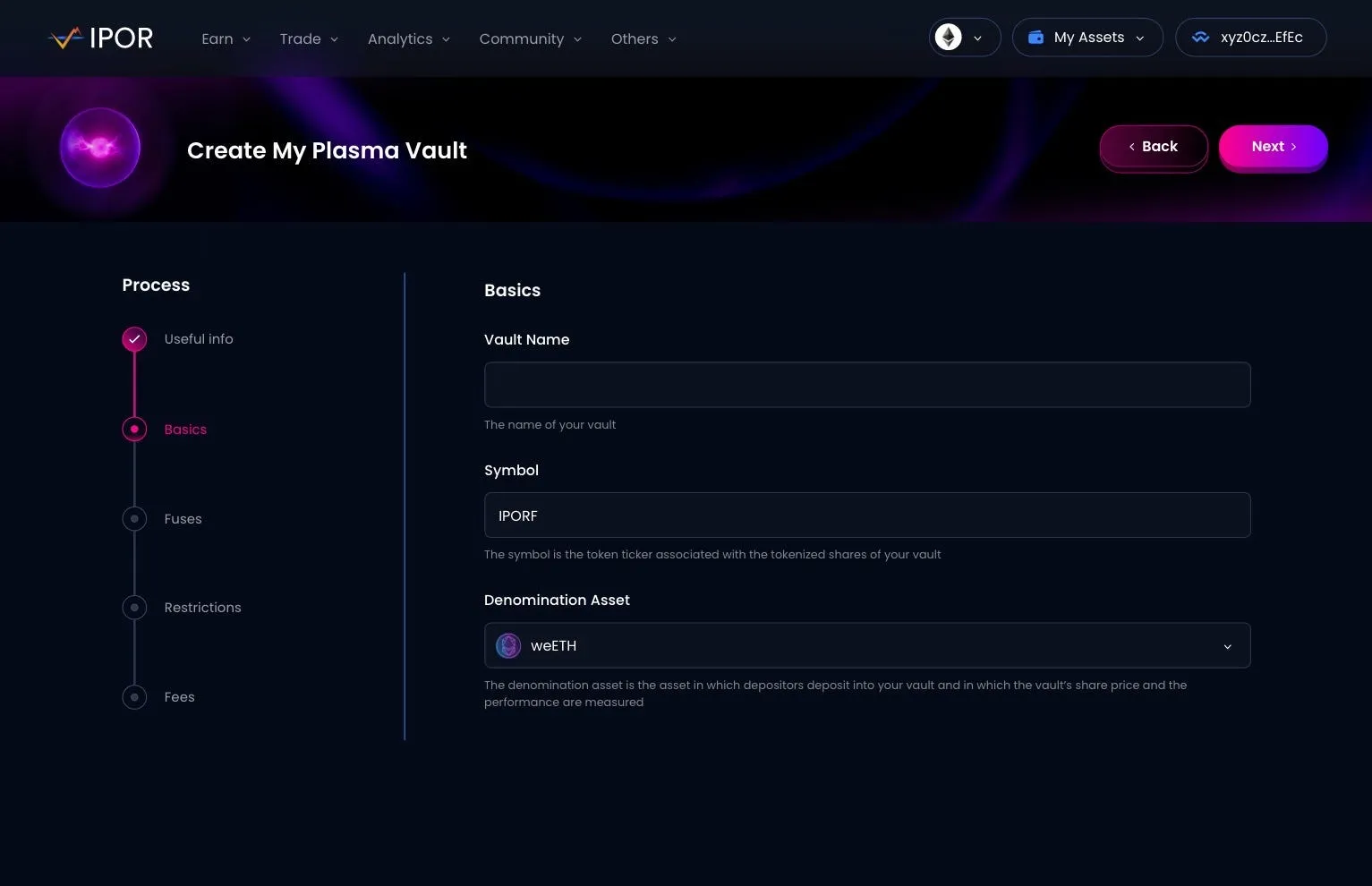Click the Restrictions step indicator circle
This screenshot has width=1372, height=886.
coord(134,608)
